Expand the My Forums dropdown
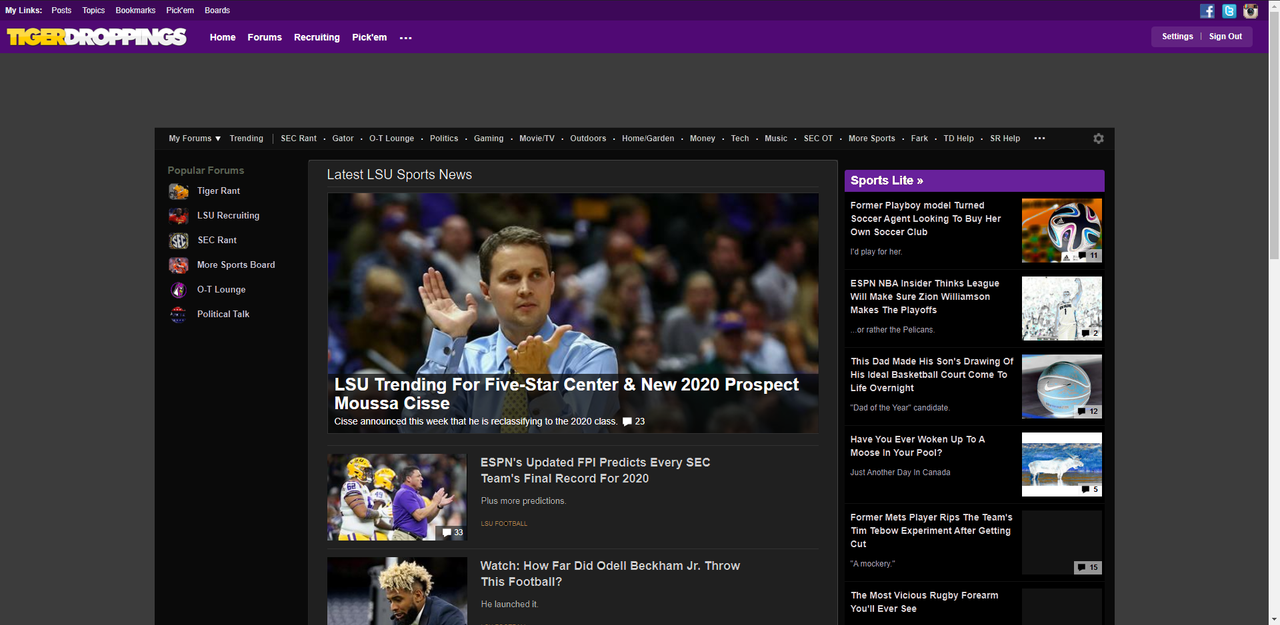This screenshot has height=625, width=1280. [x=195, y=139]
